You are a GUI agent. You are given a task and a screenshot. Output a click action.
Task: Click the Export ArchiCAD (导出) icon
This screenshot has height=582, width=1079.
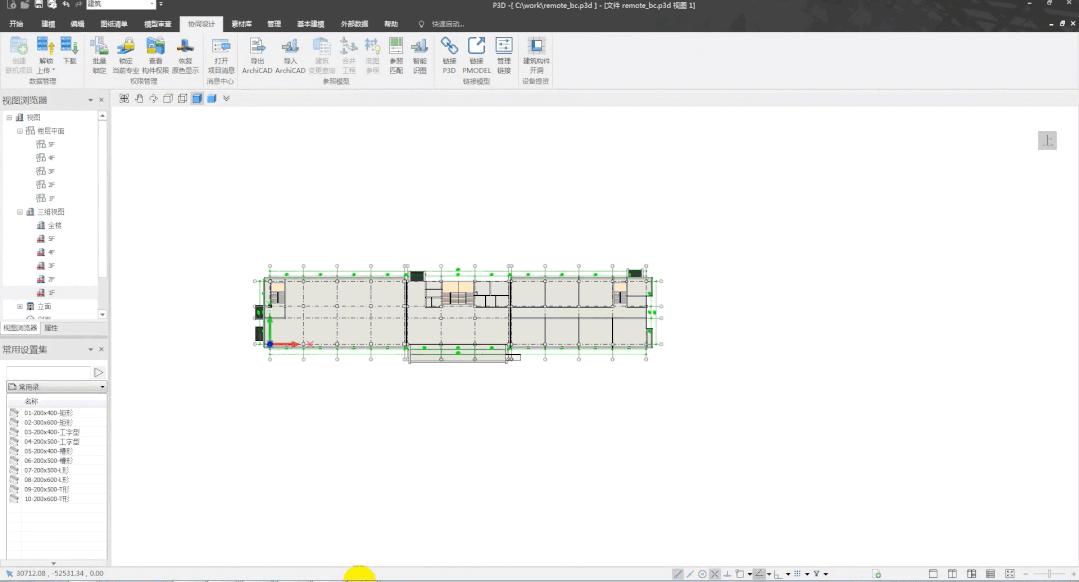257,46
